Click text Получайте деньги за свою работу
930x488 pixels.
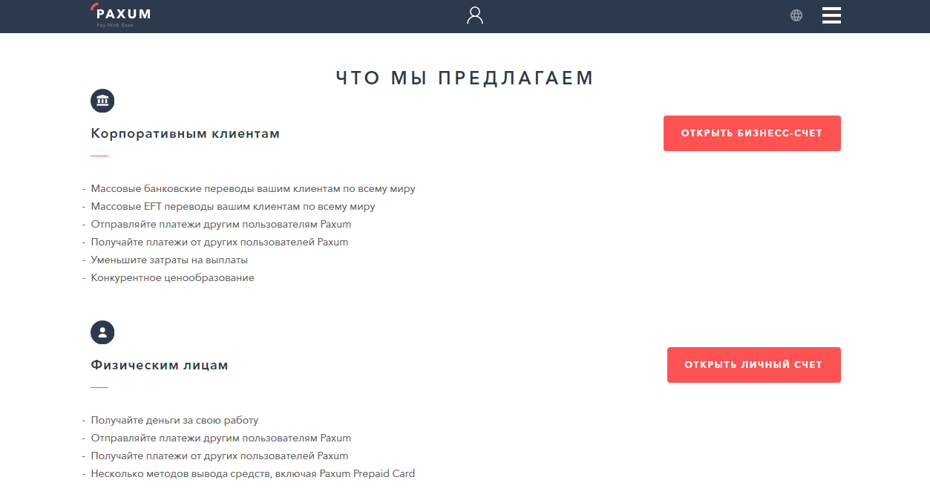(174, 420)
